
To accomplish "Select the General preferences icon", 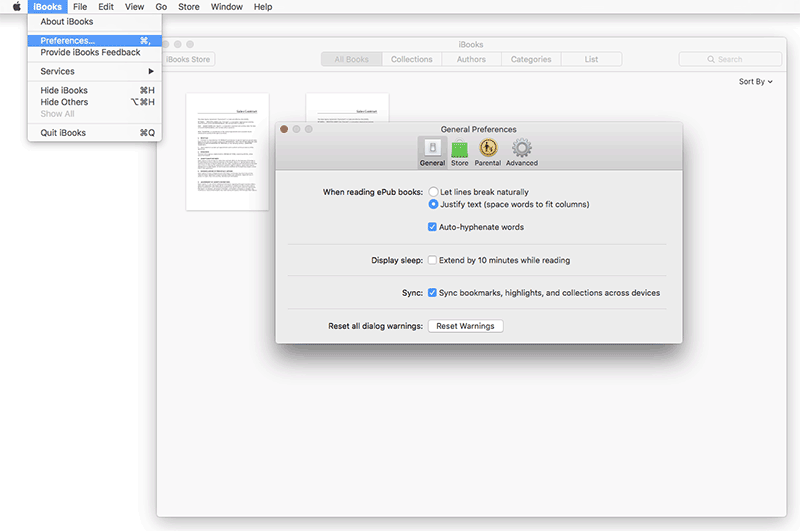I will 432,152.
